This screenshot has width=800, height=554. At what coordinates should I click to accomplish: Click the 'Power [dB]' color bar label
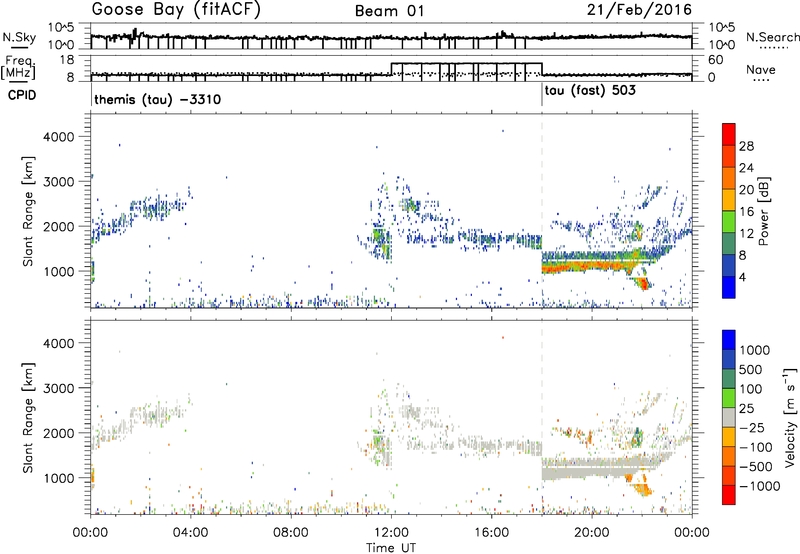763,211
